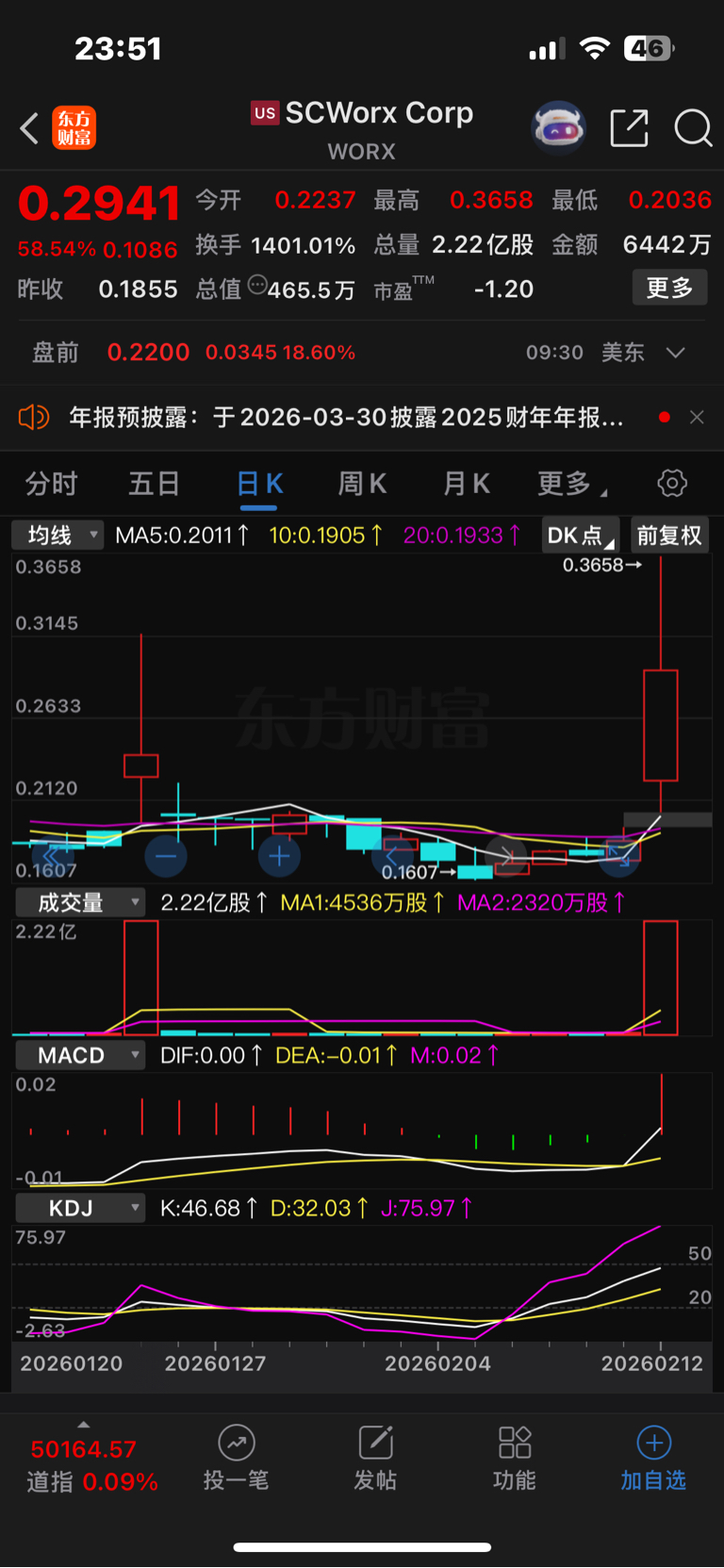Open 投一笔 icon in bottom bar

[x=237, y=1443]
